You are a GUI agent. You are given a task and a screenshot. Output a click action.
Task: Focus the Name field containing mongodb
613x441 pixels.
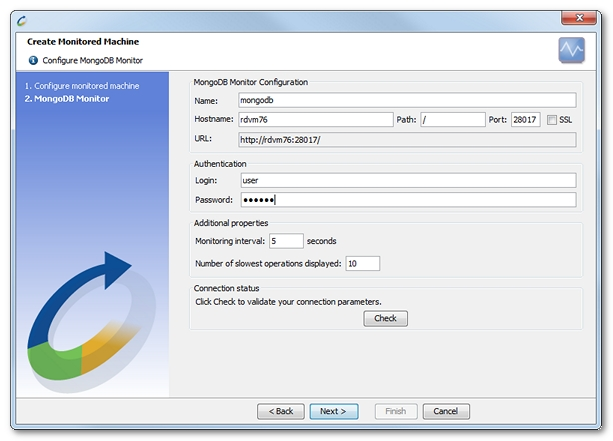tap(407, 100)
